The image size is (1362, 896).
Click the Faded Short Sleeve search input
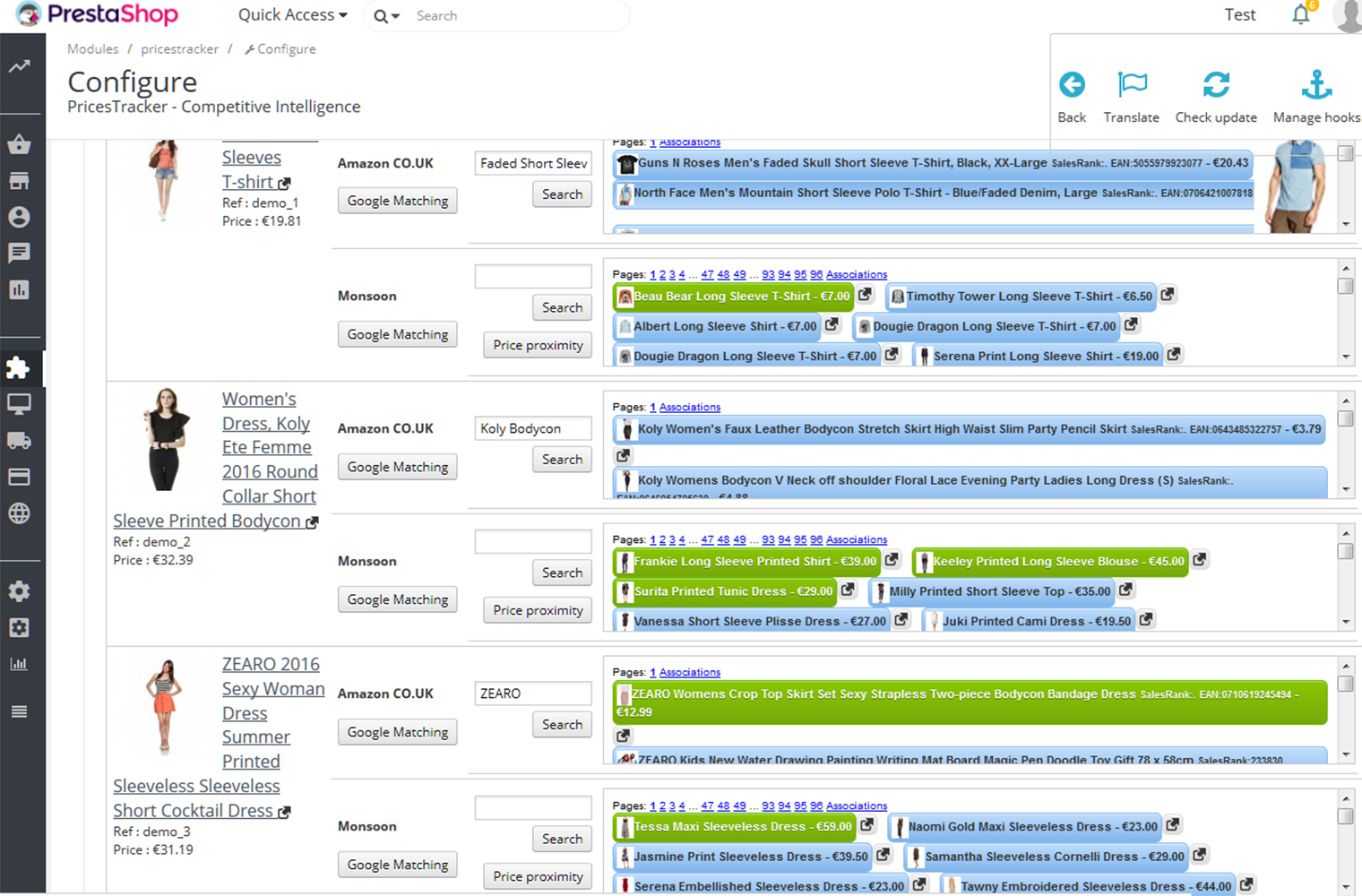coord(533,163)
